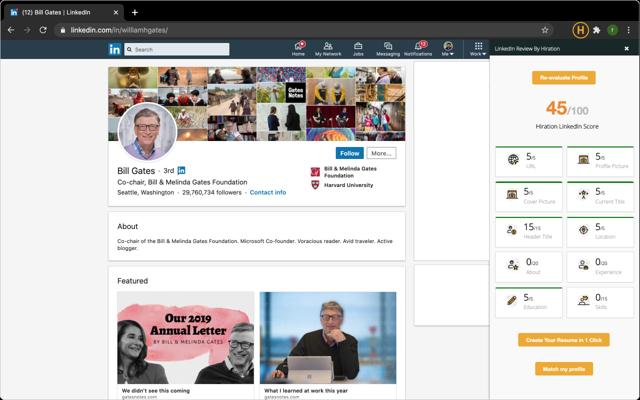
Task: Open a new browser tab
Action: click(x=135, y=11)
